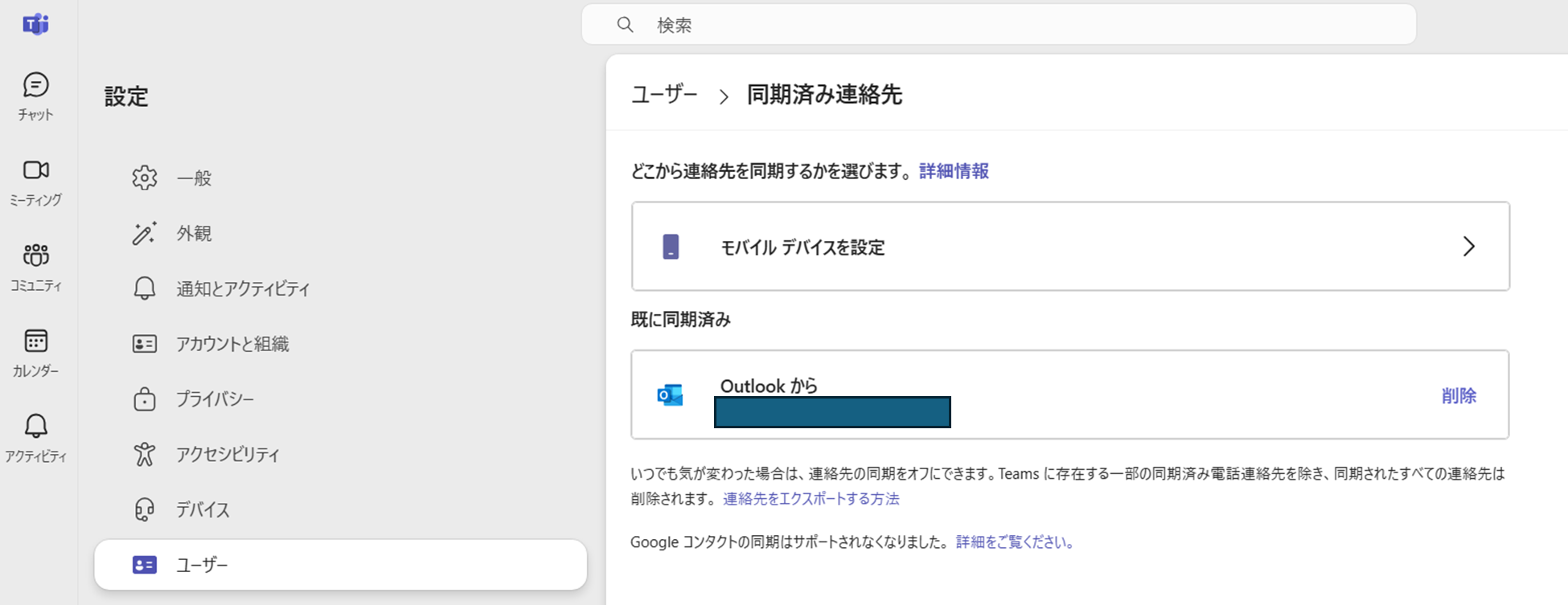Select the 一般 settings menu item

340,178
